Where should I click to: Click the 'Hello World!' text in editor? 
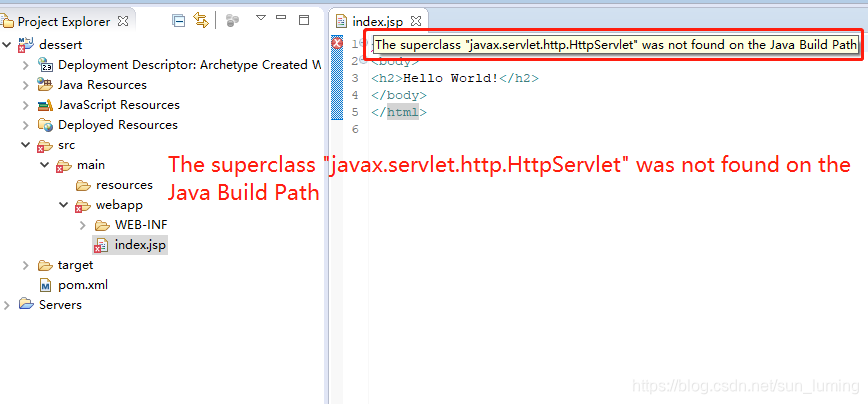coord(451,78)
